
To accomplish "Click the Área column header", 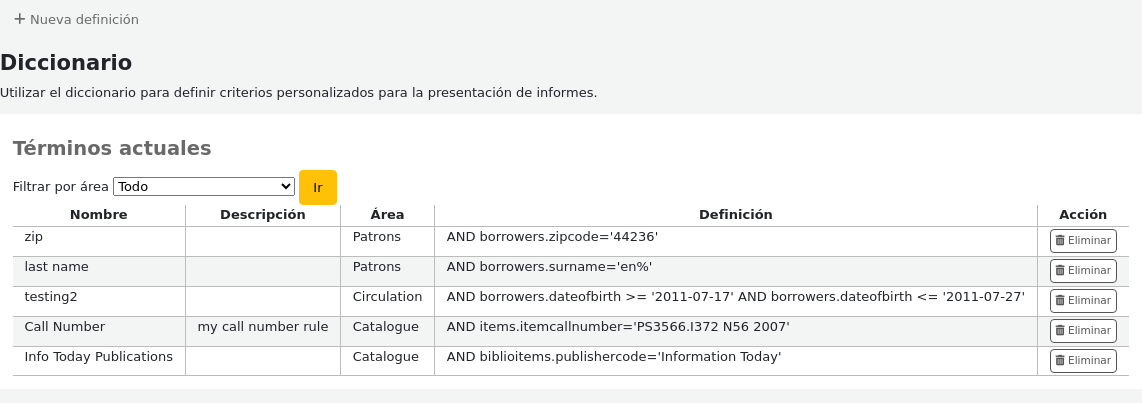I will click(387, 215).
